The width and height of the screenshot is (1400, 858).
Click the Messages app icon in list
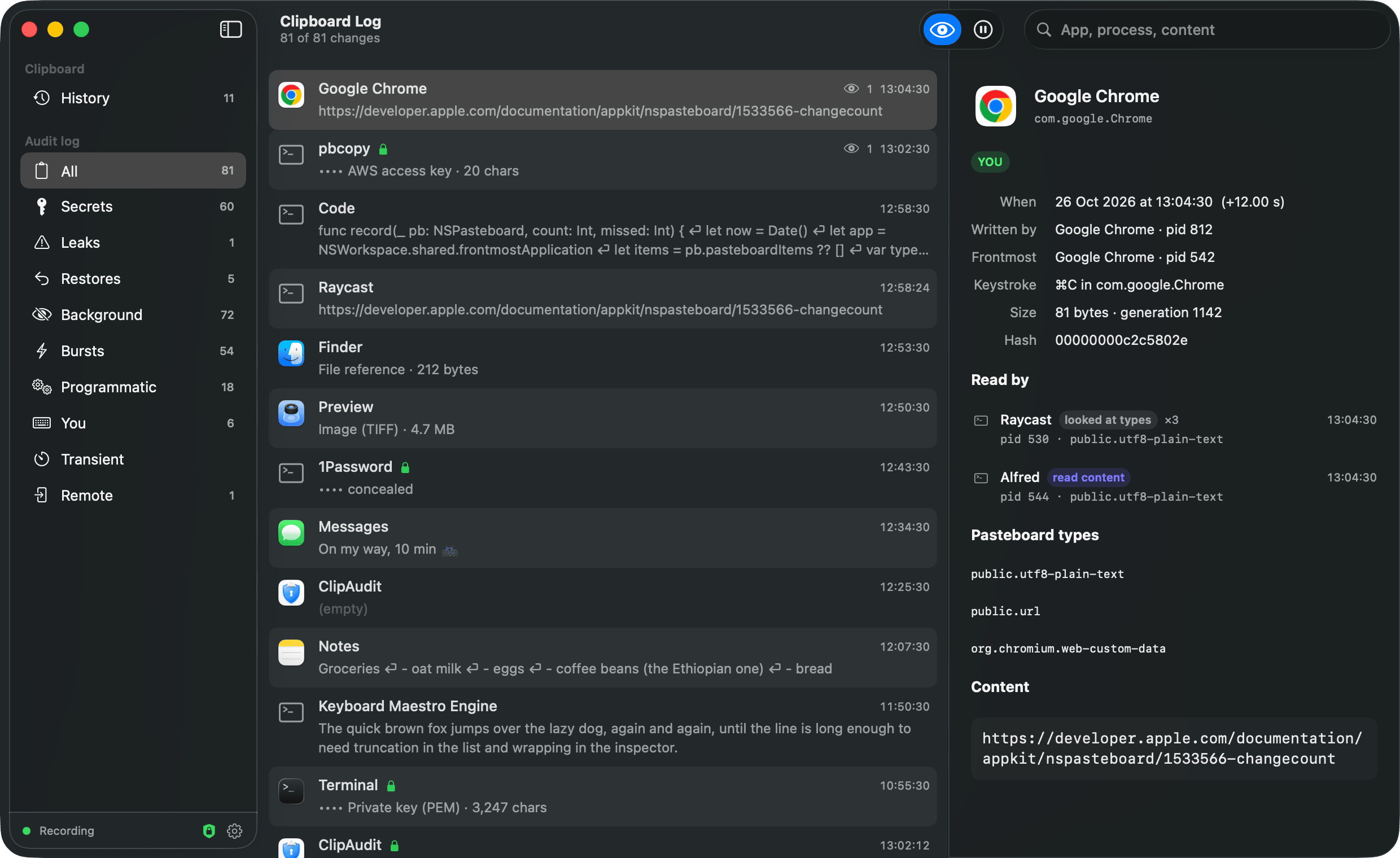pos(291,533)
